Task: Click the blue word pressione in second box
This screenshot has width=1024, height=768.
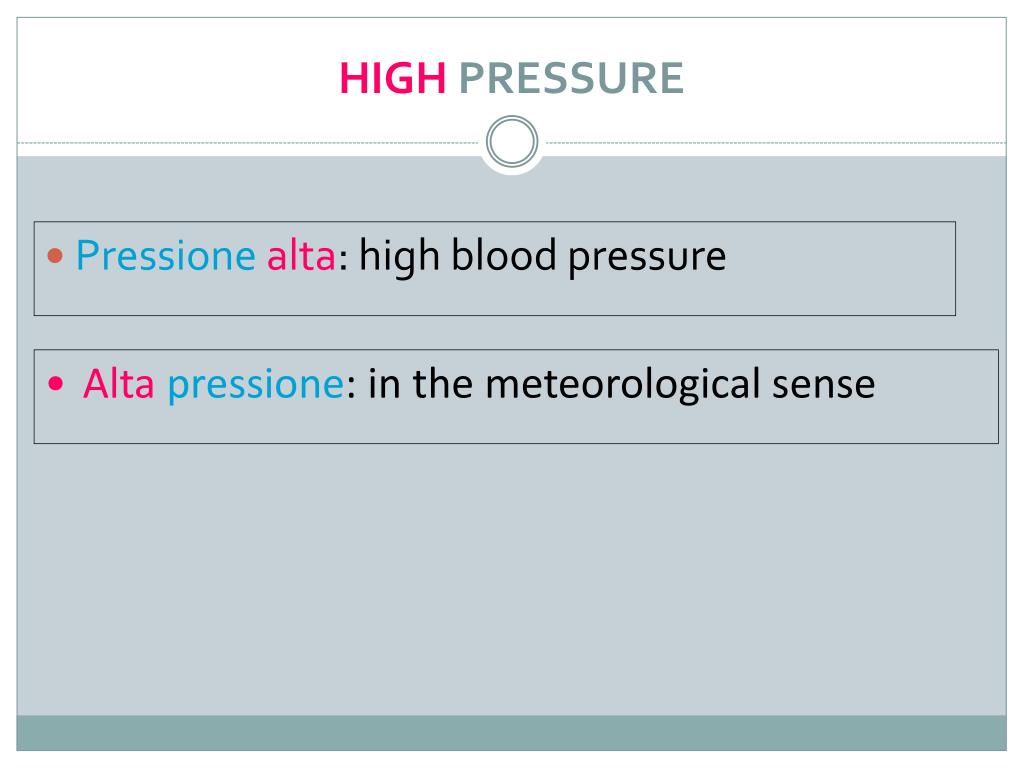Action: pos(256,385)
